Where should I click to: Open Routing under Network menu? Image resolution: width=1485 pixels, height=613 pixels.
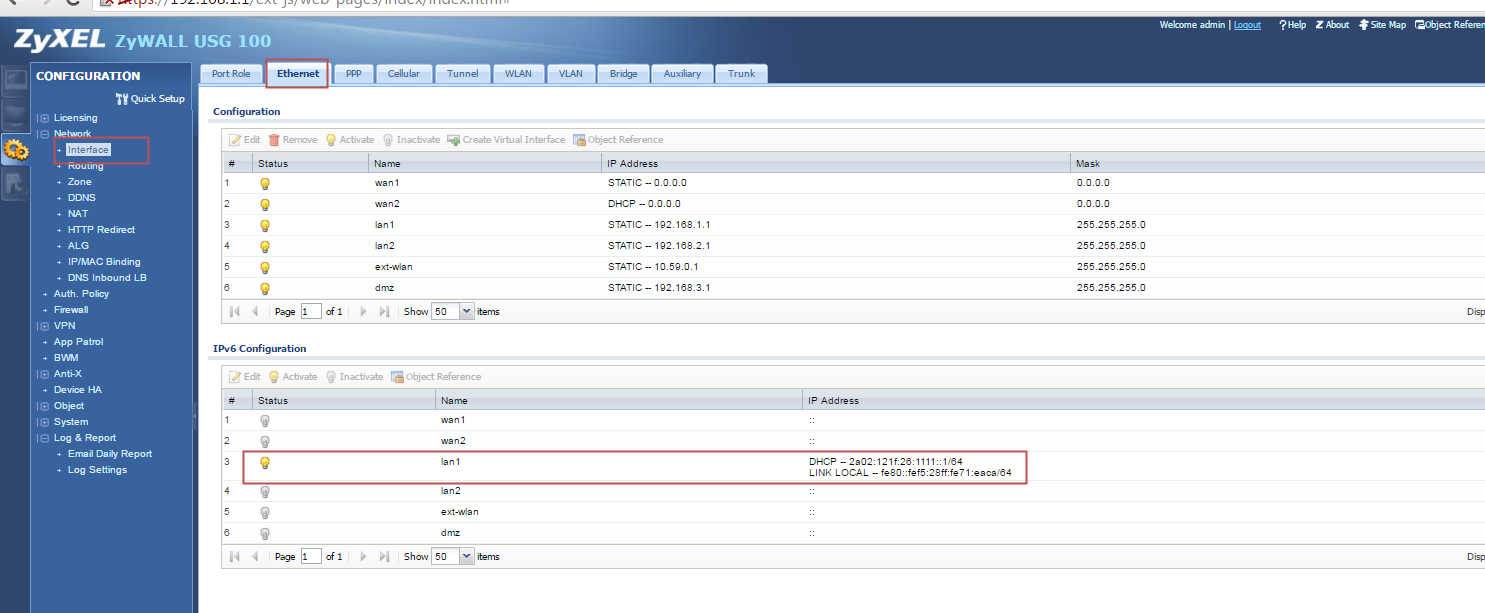(85, 166)
